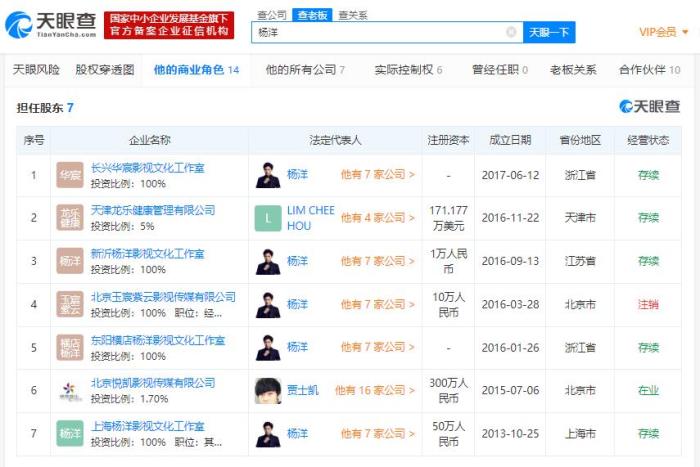
Task: Click the search input containing 杨洋
Action: click(380, 32)
